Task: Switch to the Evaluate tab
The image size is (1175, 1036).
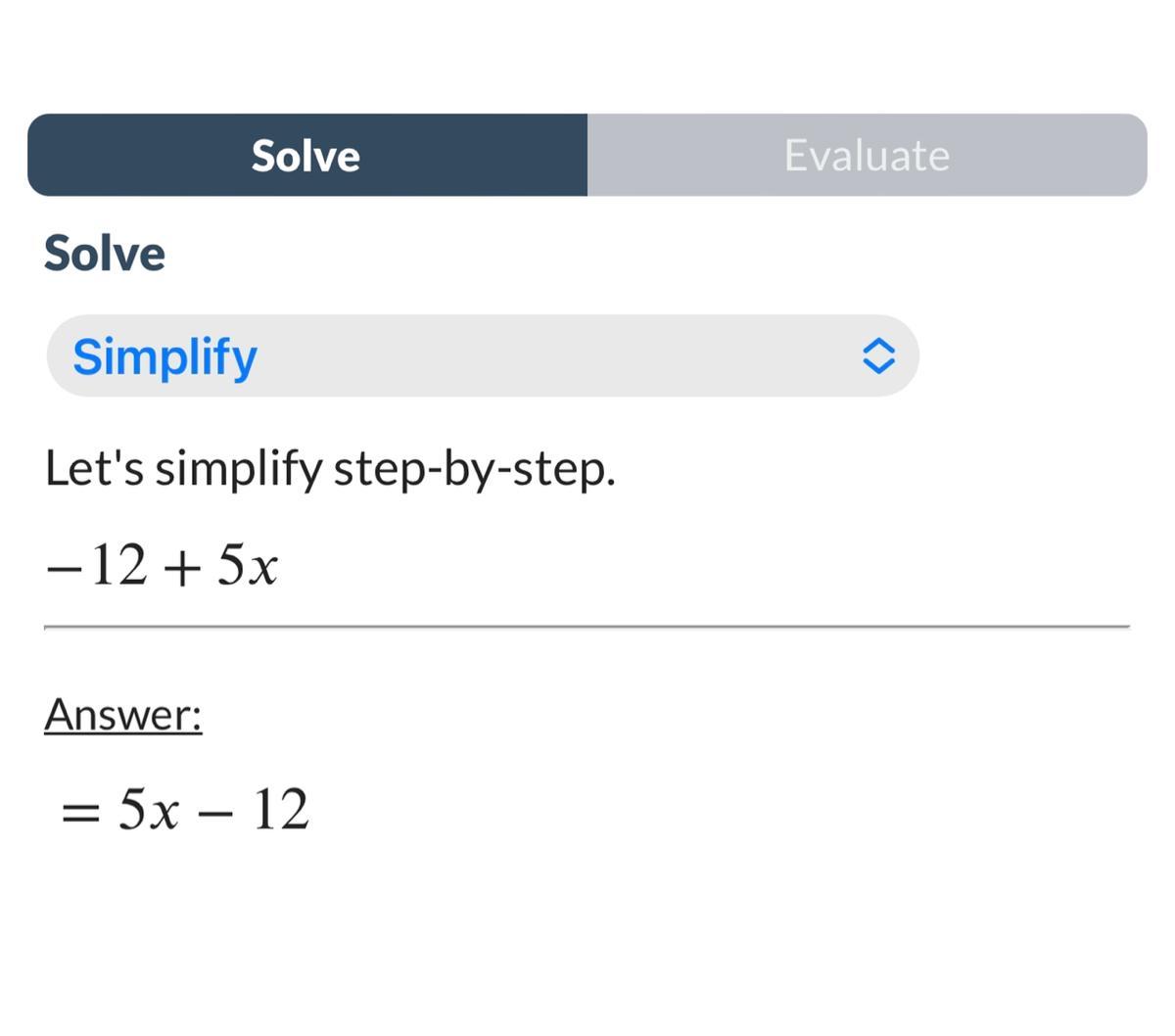Action: pos(867,156)
